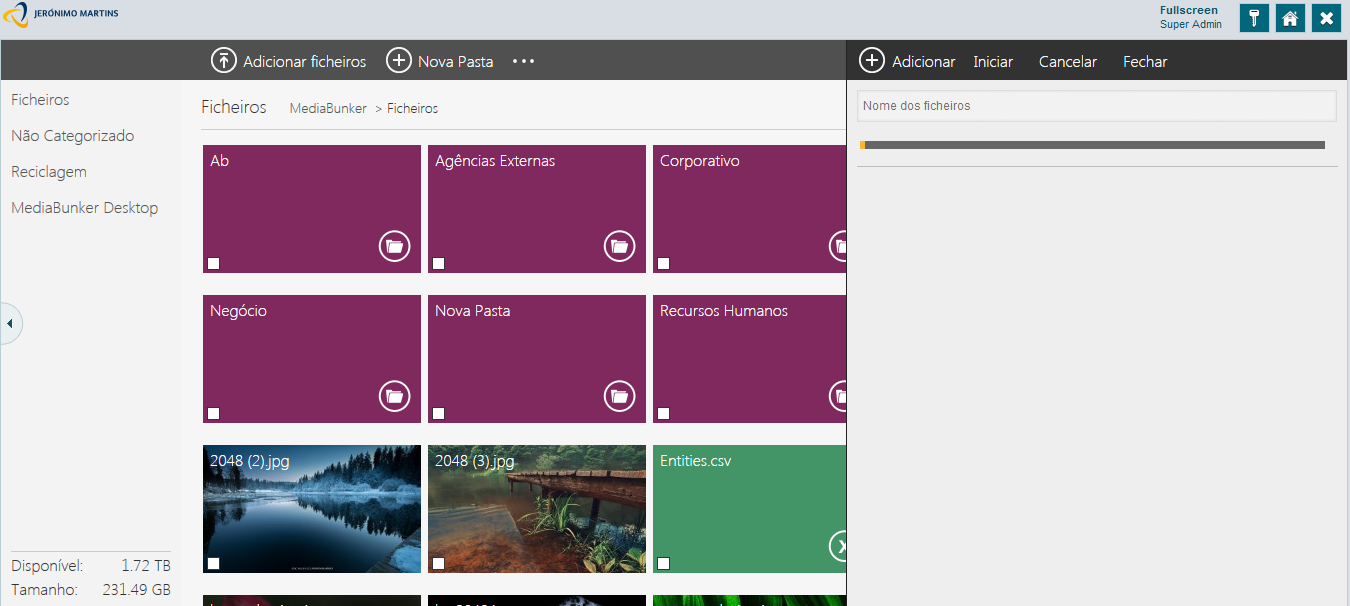Click Cancelar in upload panel
The height and width of the screenshot is (606, 1350).
[x=1068, y=61]
